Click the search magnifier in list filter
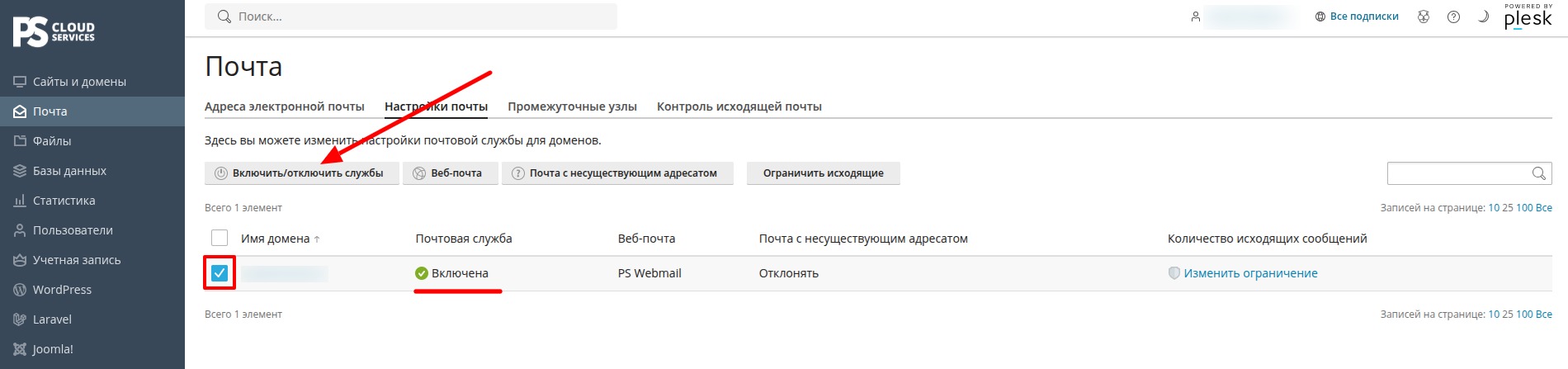This screenshot has width=1568, height=369. tap(1538, 173)
